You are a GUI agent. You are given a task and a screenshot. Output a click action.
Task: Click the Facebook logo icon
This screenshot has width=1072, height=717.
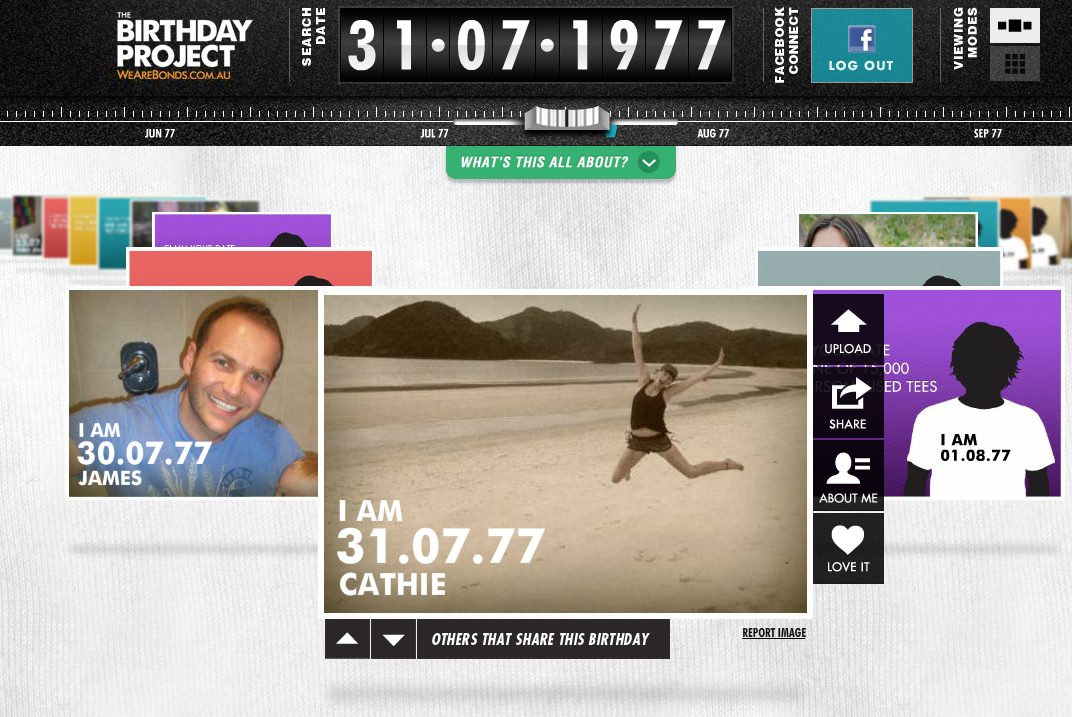[861, 39]
